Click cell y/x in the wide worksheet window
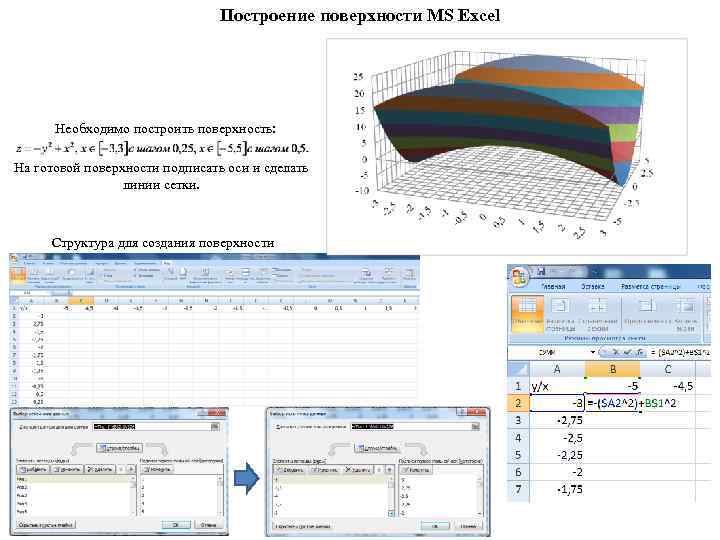The height and width of the screenshot is (540, 720). click(31, 308)
